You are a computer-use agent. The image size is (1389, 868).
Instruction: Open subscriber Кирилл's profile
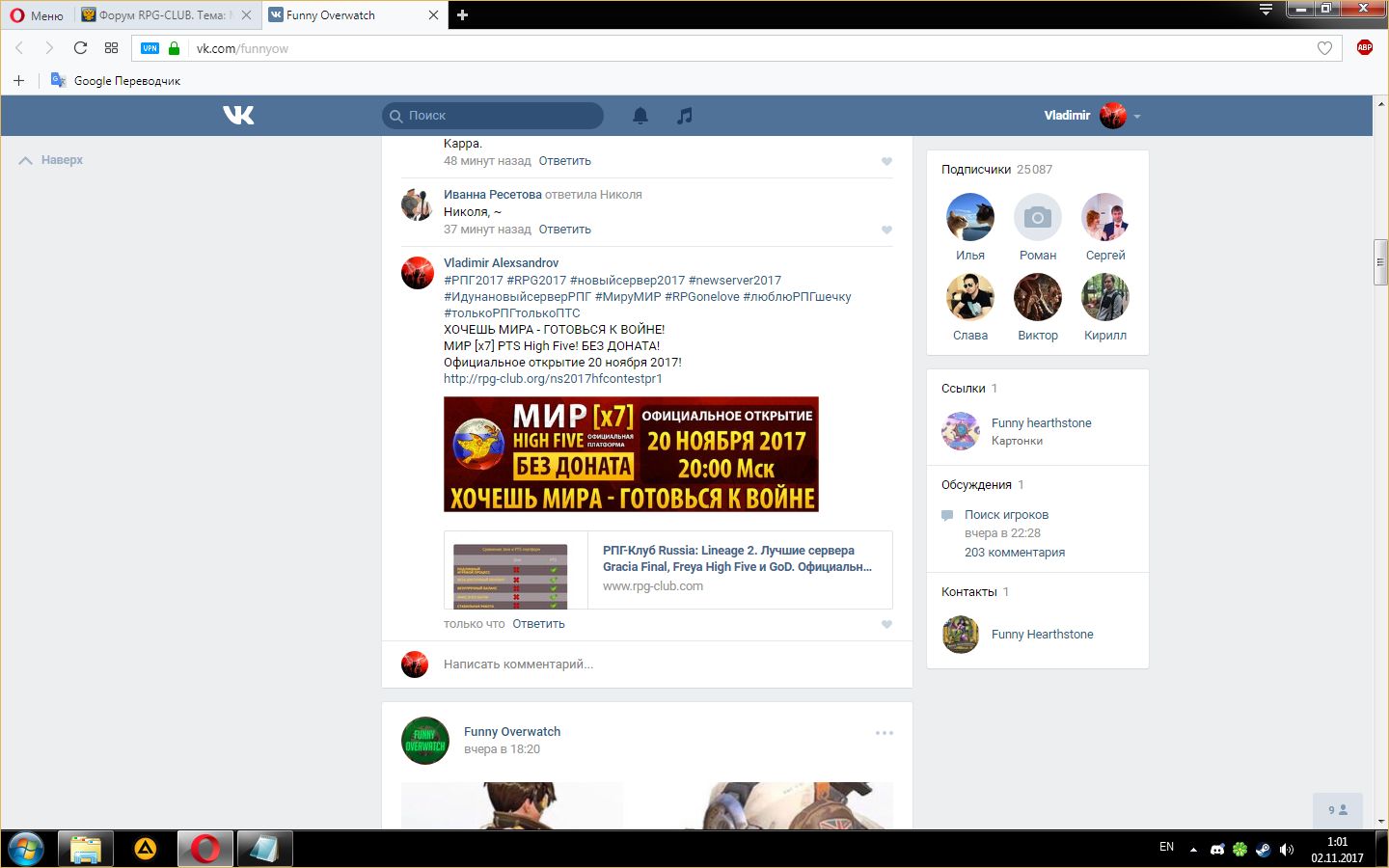tap(1105, 297)
